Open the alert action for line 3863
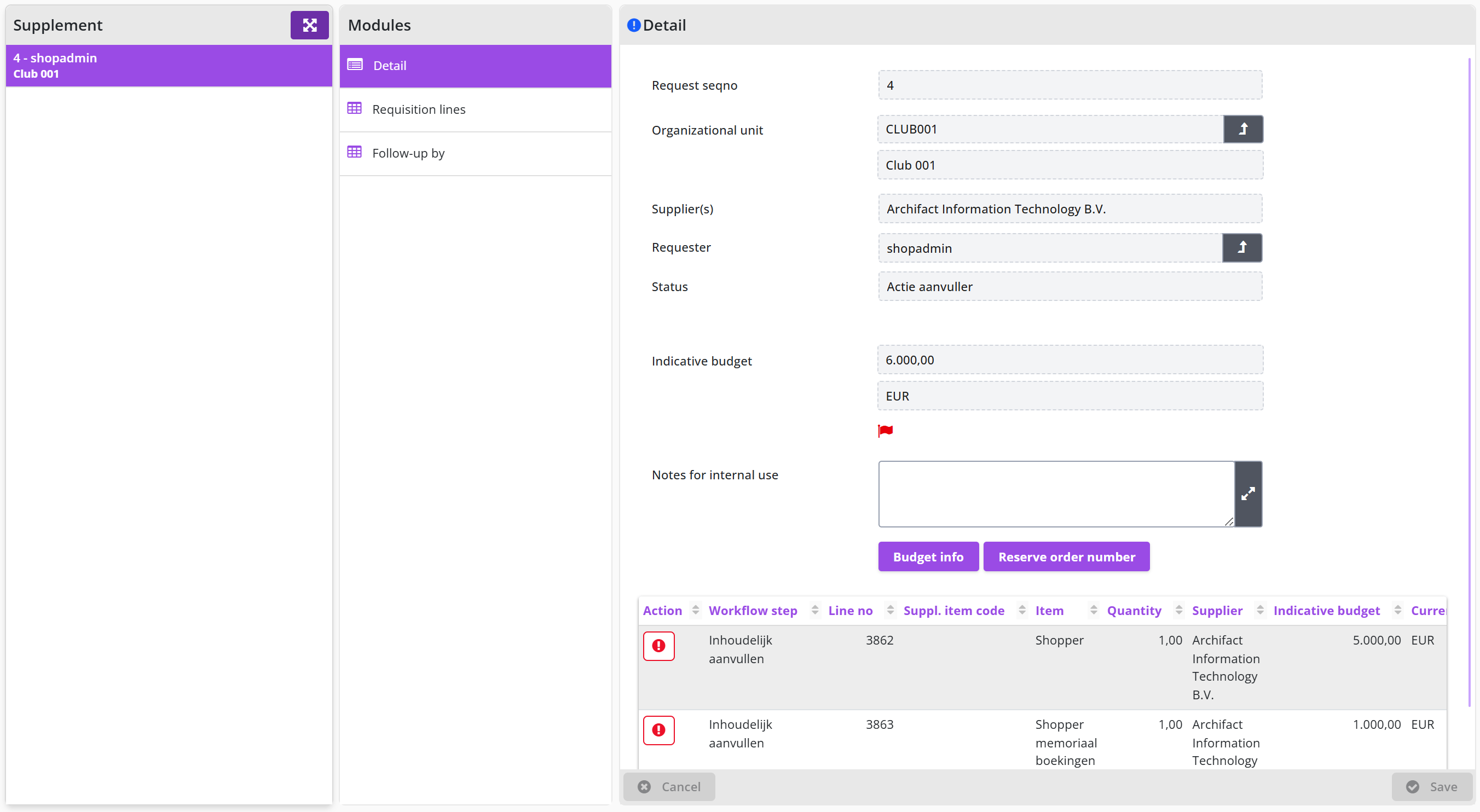1480x812 pixels. (x=658, y=730)
